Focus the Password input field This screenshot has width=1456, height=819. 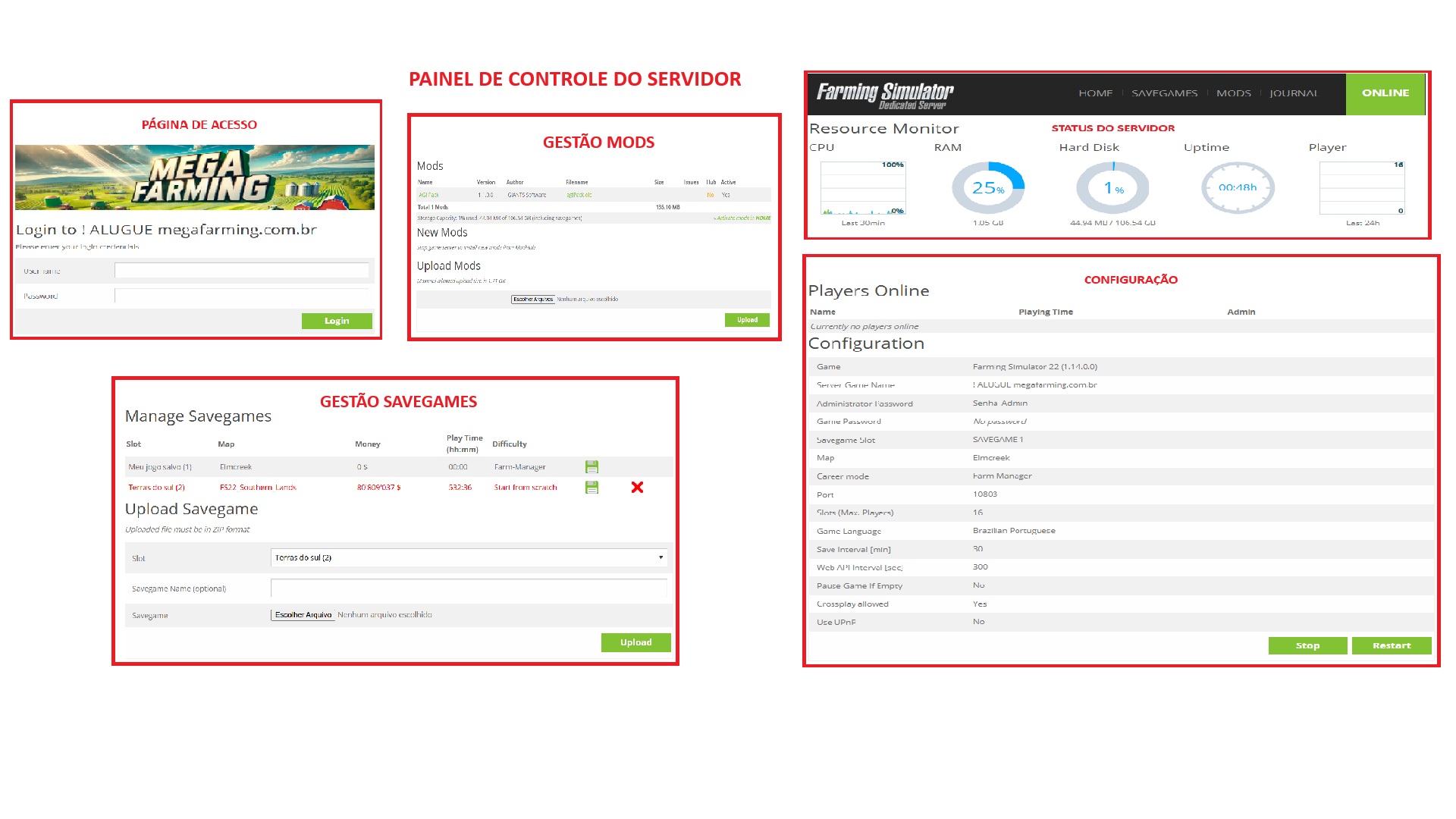pos(241,296)
